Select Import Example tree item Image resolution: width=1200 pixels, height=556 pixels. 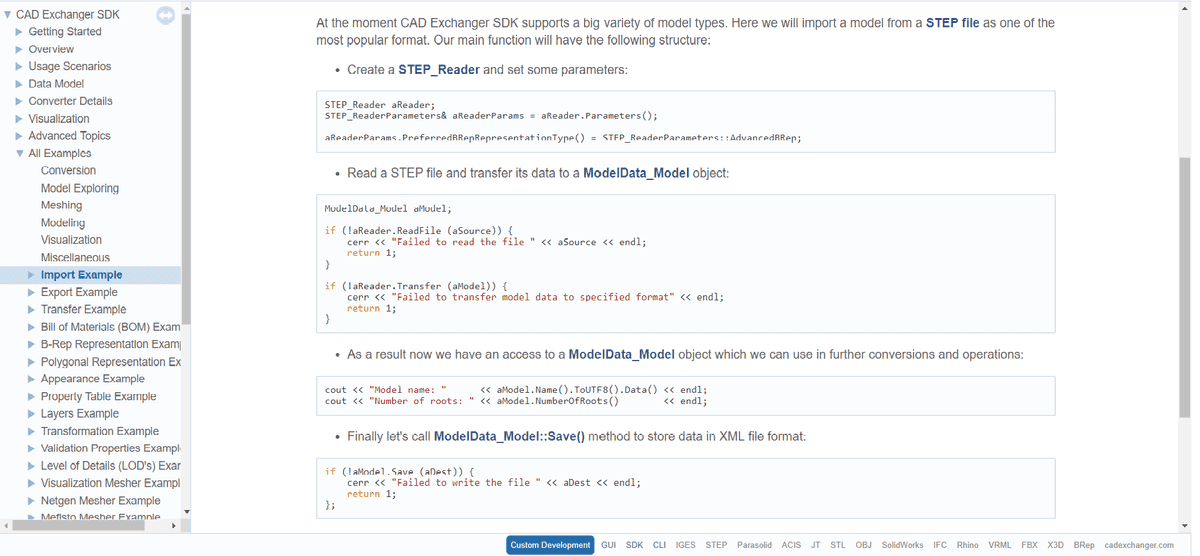tap(81, 275)
